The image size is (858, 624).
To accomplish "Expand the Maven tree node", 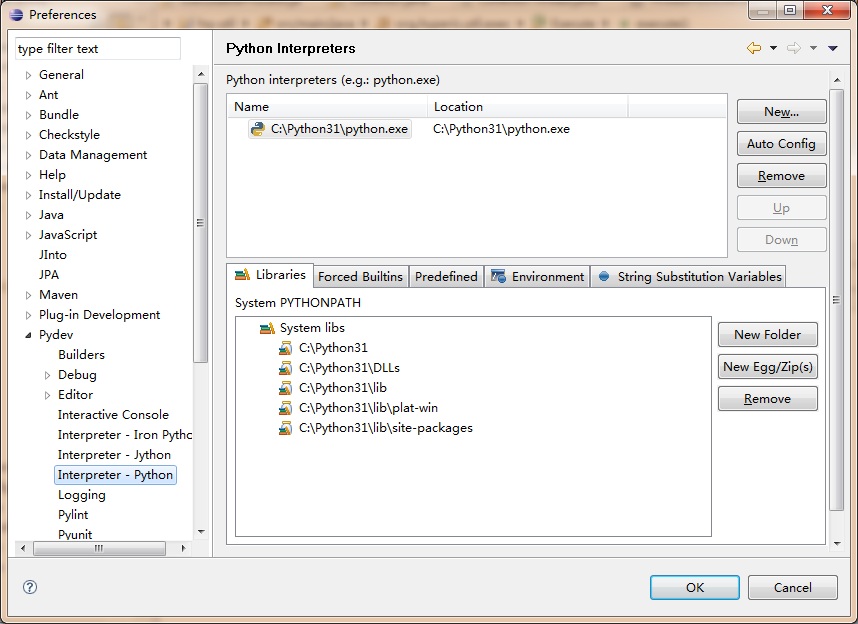I will click(x=28, y=295).
